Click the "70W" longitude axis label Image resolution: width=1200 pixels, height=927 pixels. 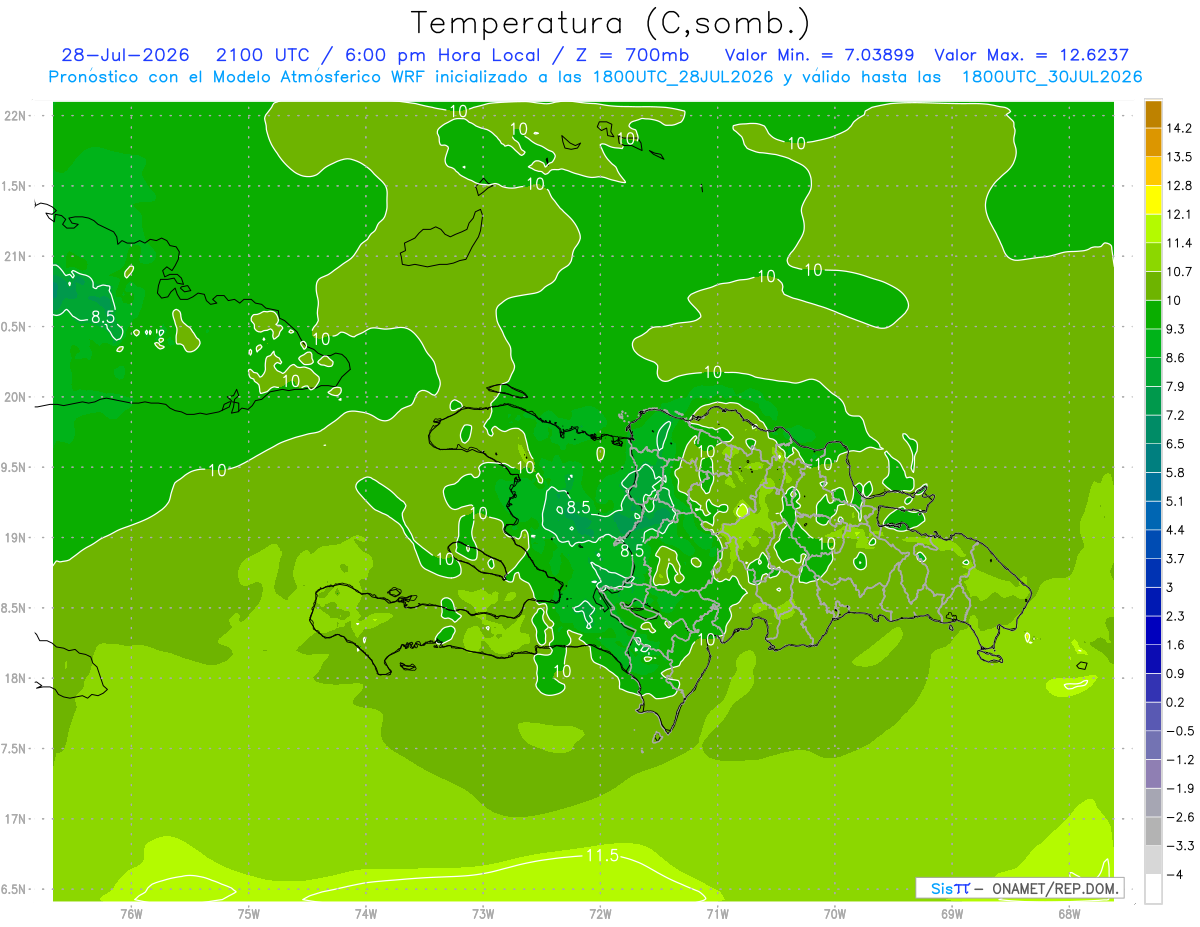point(835,913)
